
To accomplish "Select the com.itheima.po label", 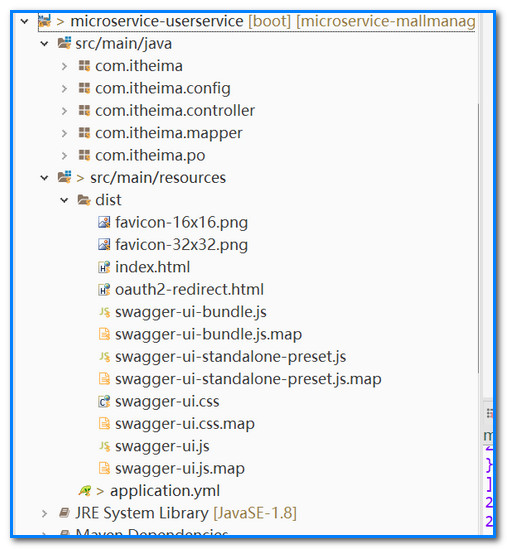I will 150,156.
